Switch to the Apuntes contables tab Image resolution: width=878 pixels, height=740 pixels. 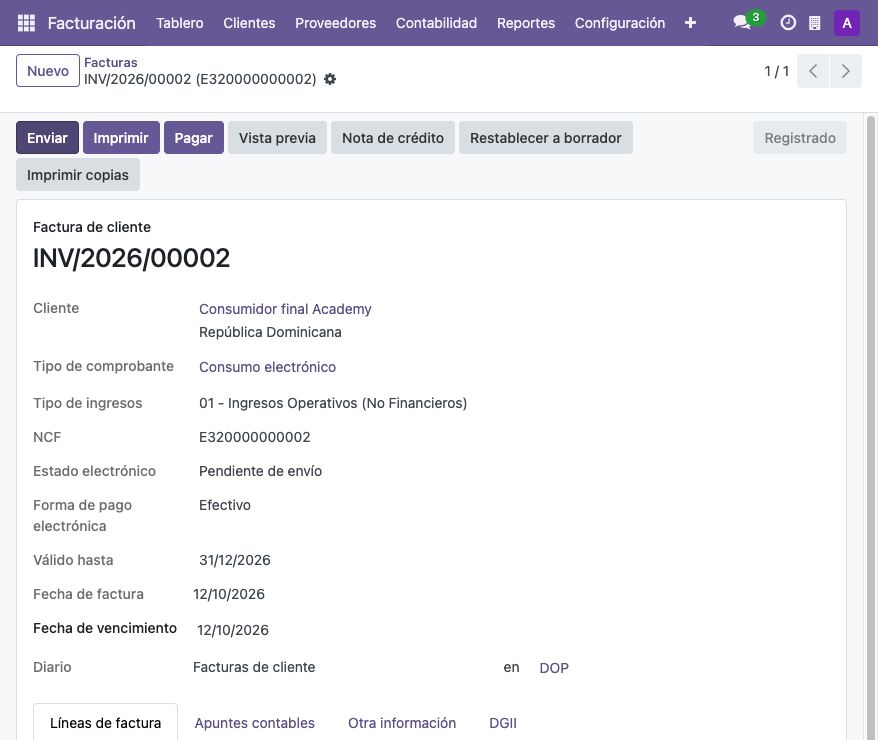point(254,723)
